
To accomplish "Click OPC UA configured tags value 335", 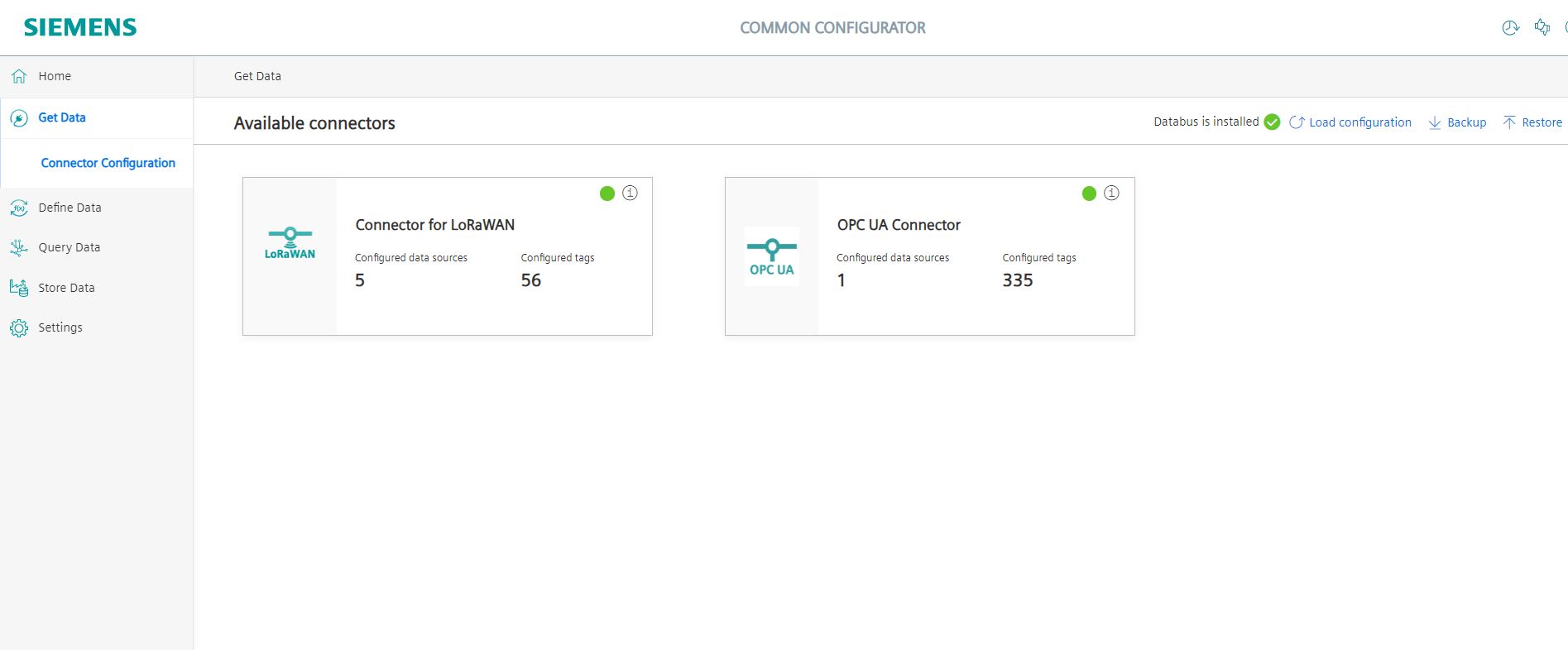I will pos(1018,280).
